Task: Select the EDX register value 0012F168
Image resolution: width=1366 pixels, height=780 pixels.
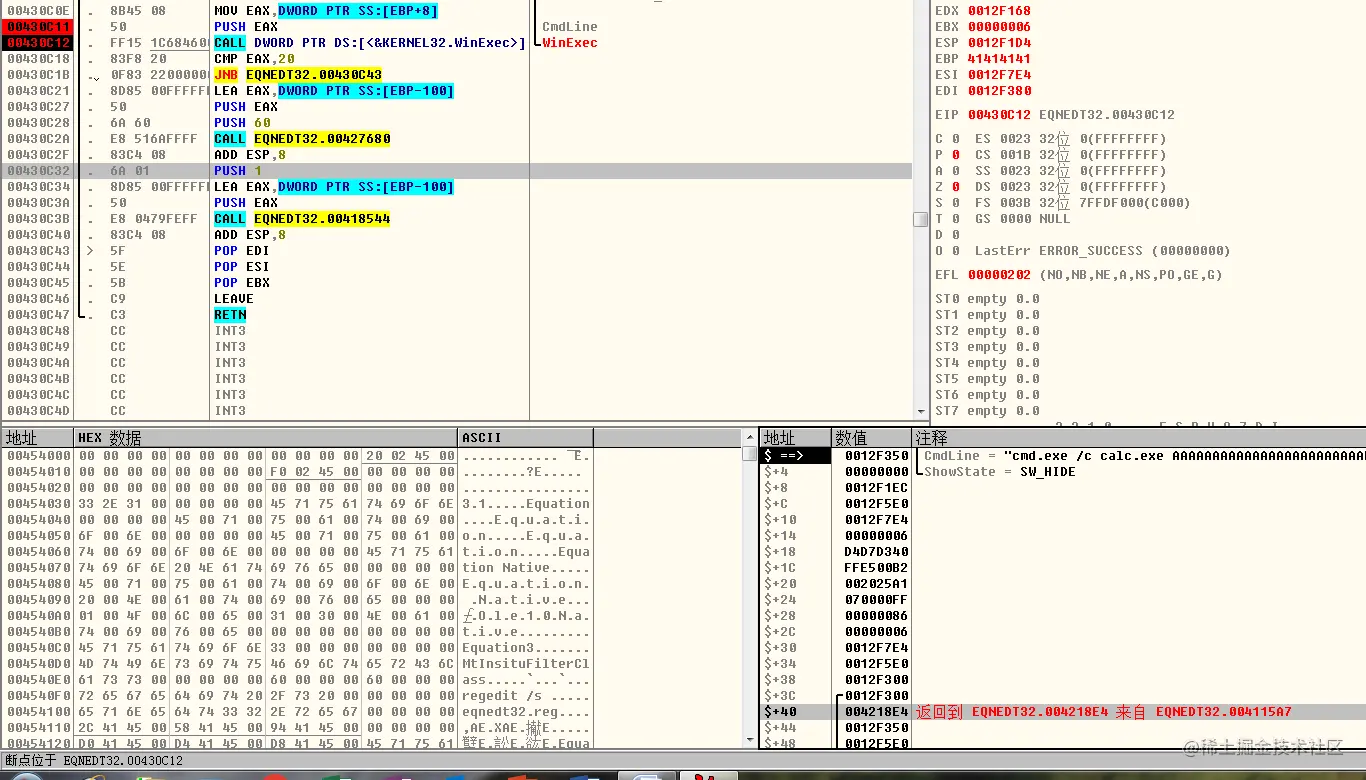Action: (999, 11)
